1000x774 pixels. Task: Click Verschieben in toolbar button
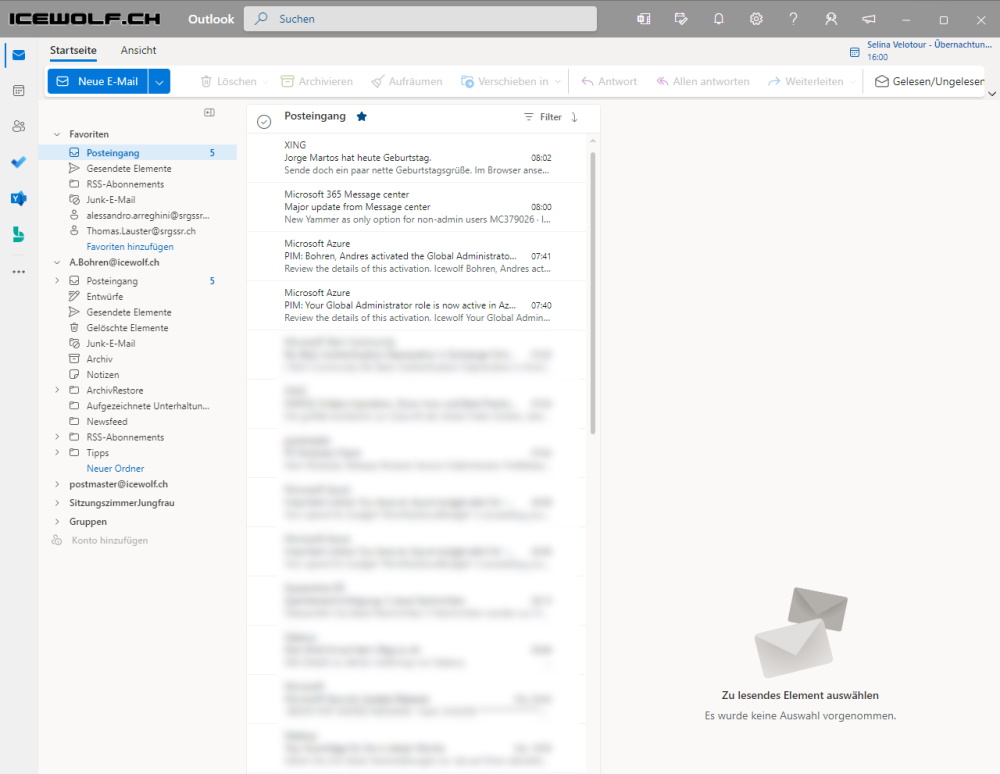click(x=504, y=82)
